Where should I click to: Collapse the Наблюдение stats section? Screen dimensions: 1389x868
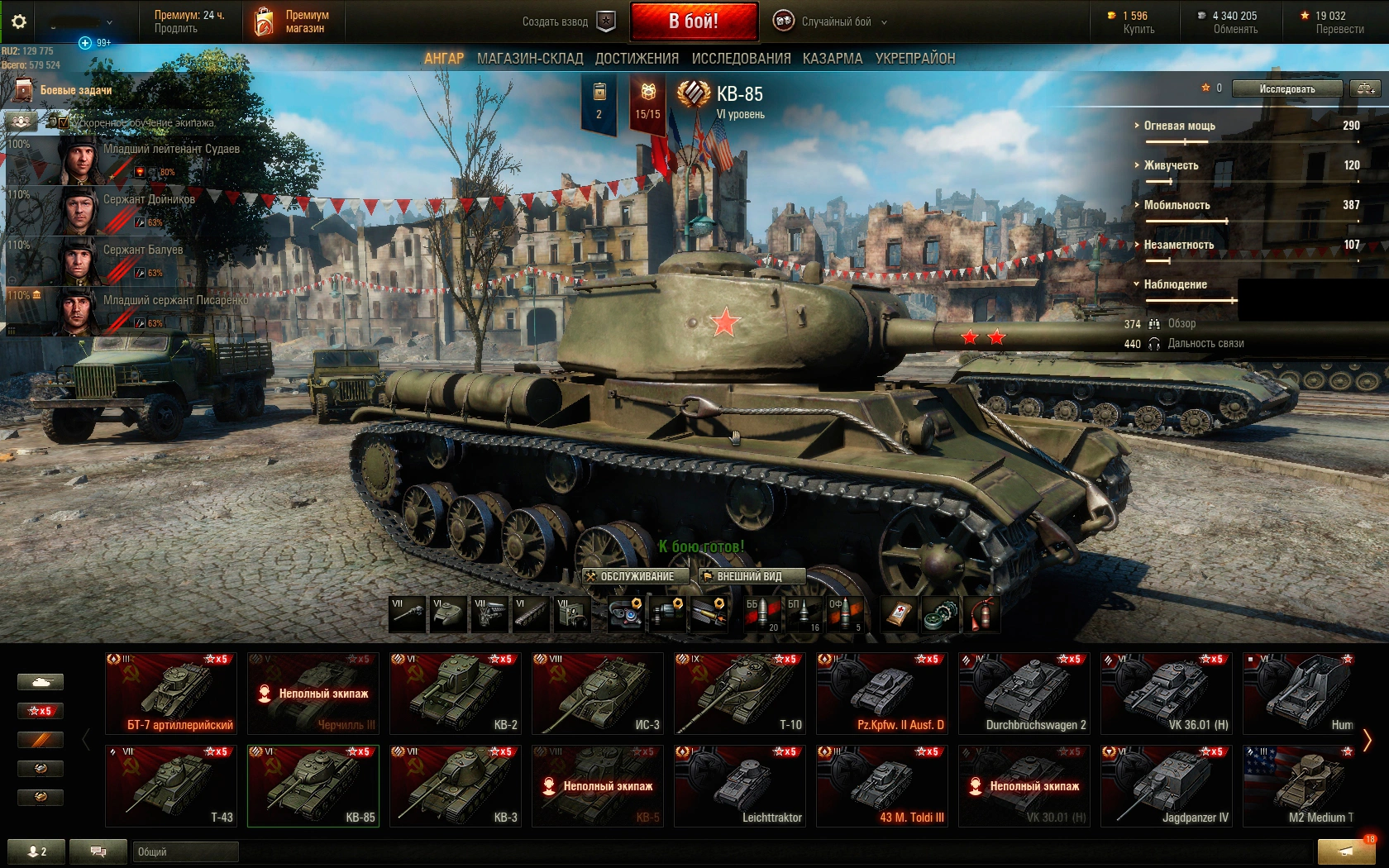click(x=1175, y=284)
